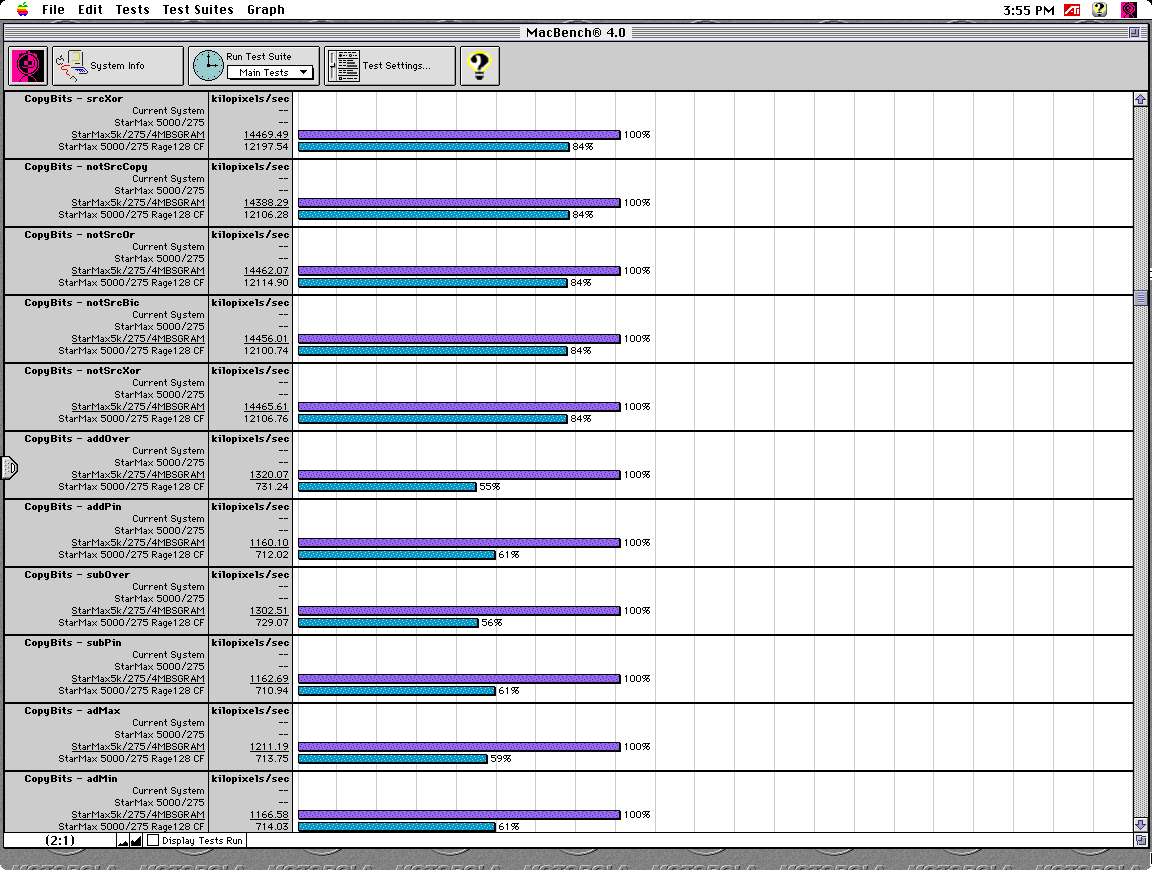Open the Graph menu
The width and height of the screenshot is (1152, 870).
click(266, 10)
